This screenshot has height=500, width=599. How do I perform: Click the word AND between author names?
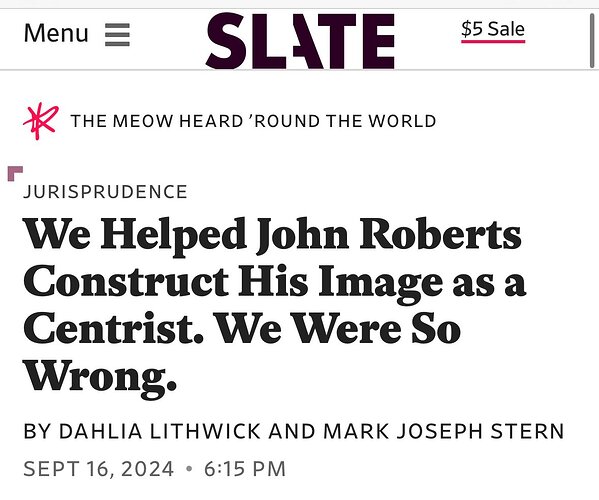[291, 431]
